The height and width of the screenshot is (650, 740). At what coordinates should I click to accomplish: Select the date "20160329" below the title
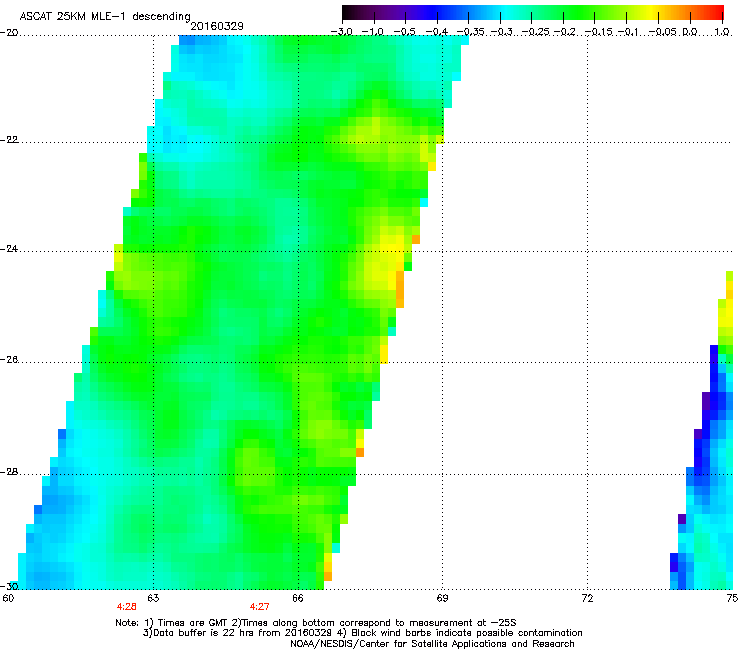pos(217,26)
